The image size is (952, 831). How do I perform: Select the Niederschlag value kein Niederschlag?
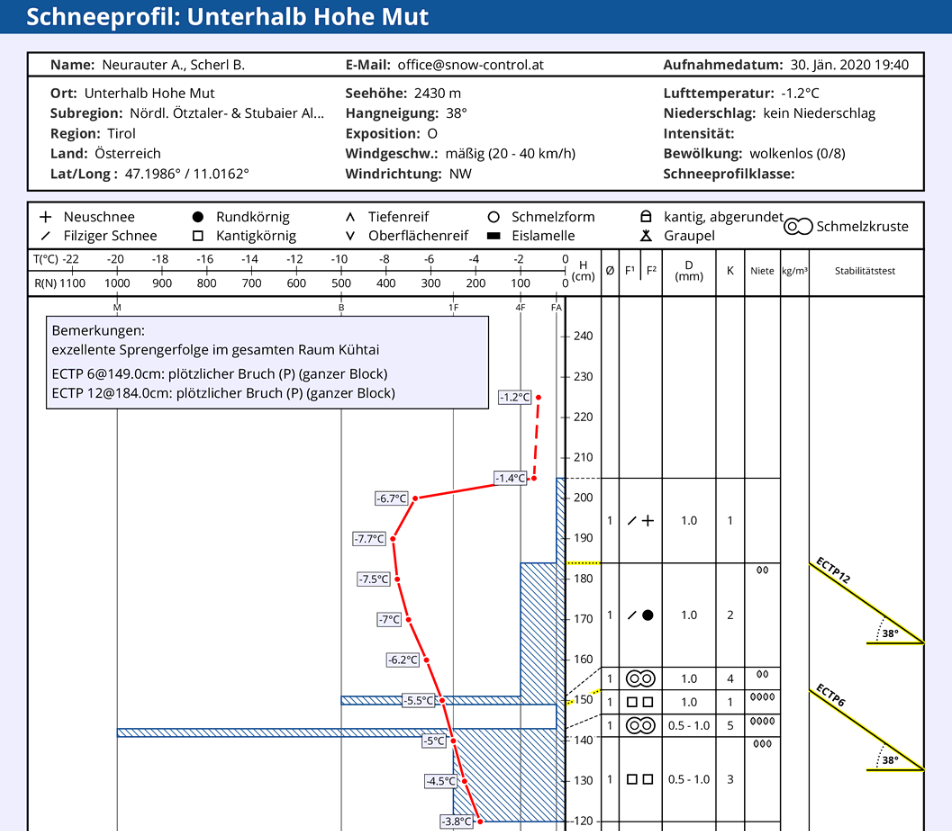tap(819, 113)
